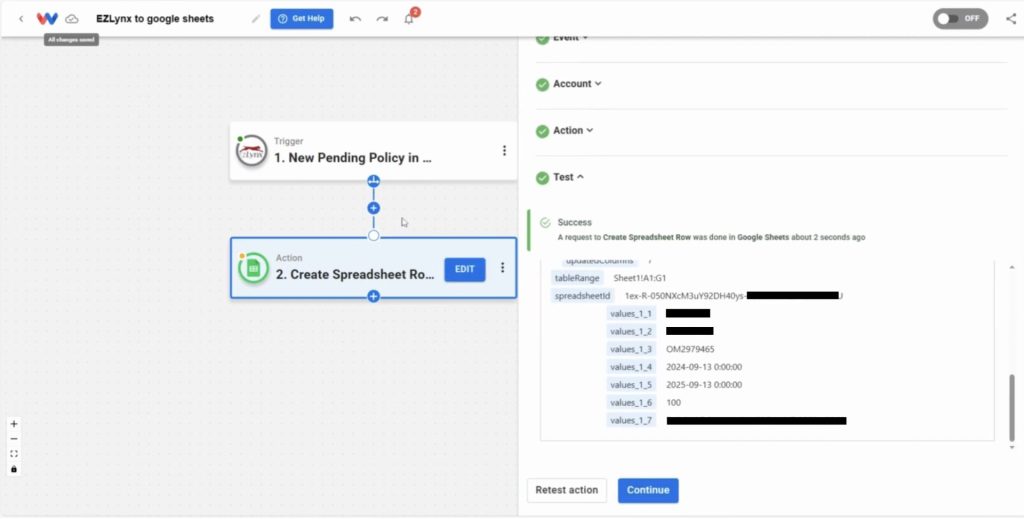The image size is (1024, 519).
Task: Select the value OM2979465
Action: pos(690,349)
